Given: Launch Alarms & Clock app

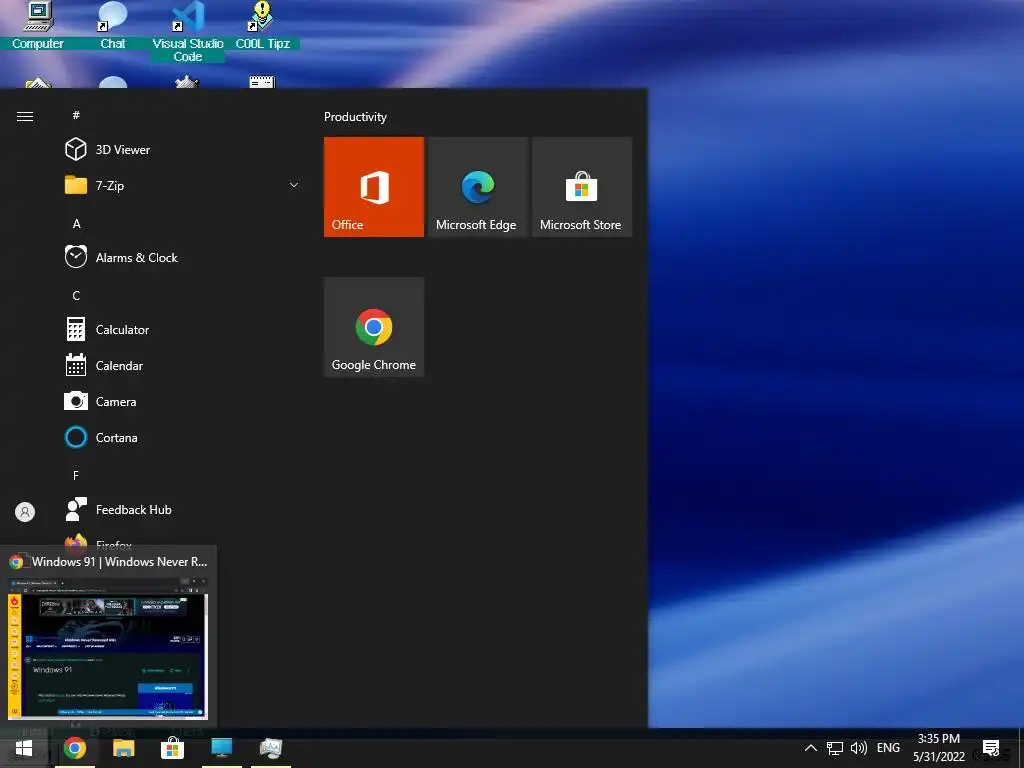Looking at the screenshot, I should [136, 257].
